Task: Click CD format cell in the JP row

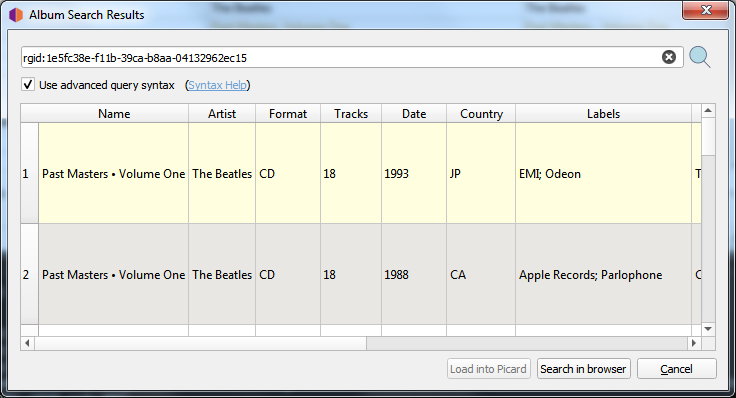Action: pos(288,174)
